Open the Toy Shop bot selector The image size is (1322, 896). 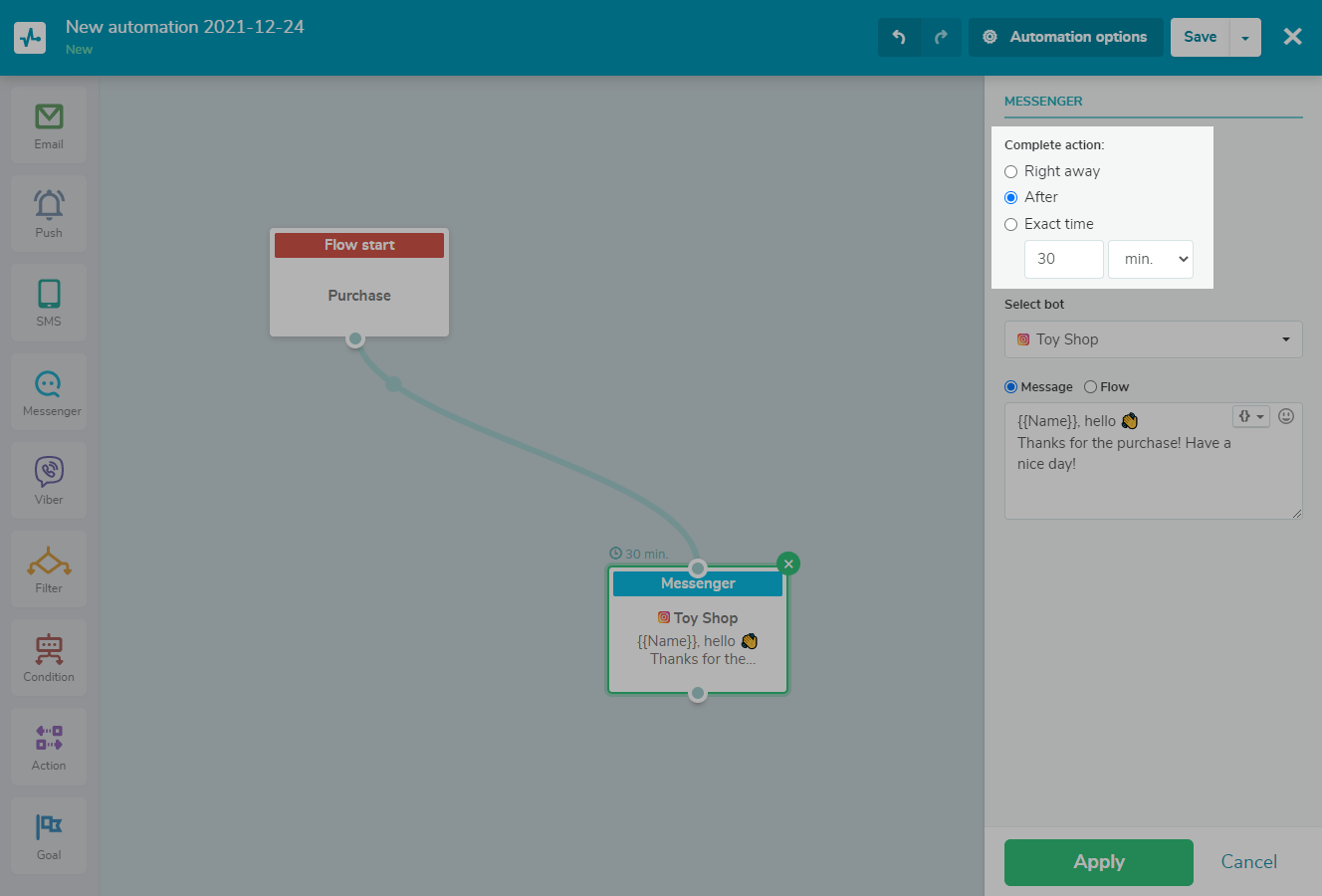click(1153, 339)
